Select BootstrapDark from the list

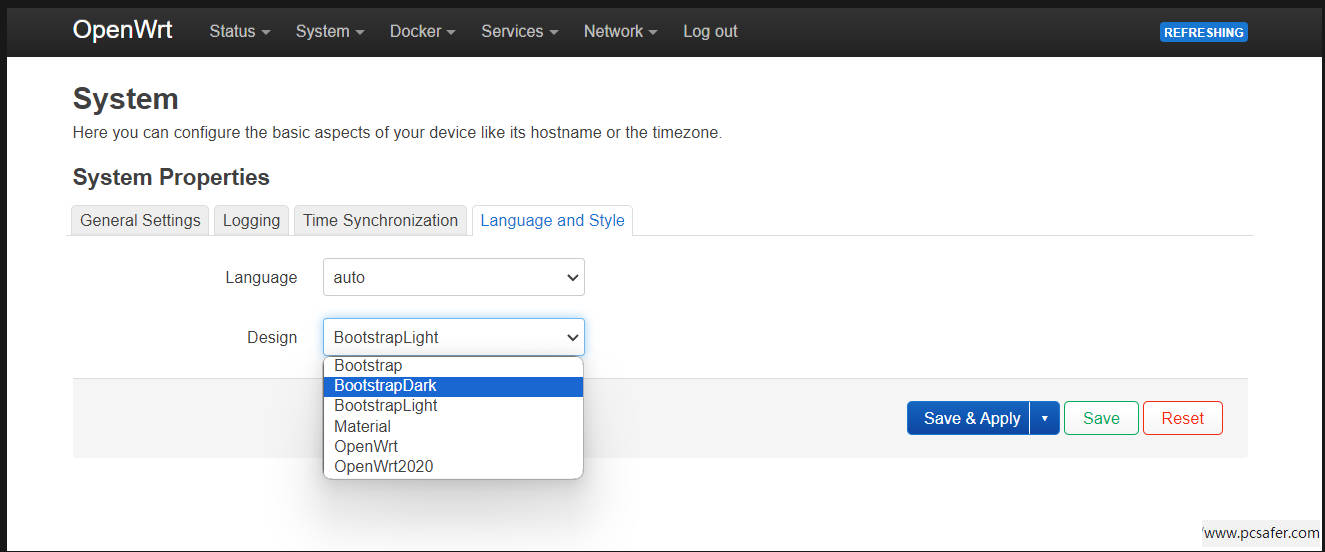pyautogui.click(x=385, y=386)
